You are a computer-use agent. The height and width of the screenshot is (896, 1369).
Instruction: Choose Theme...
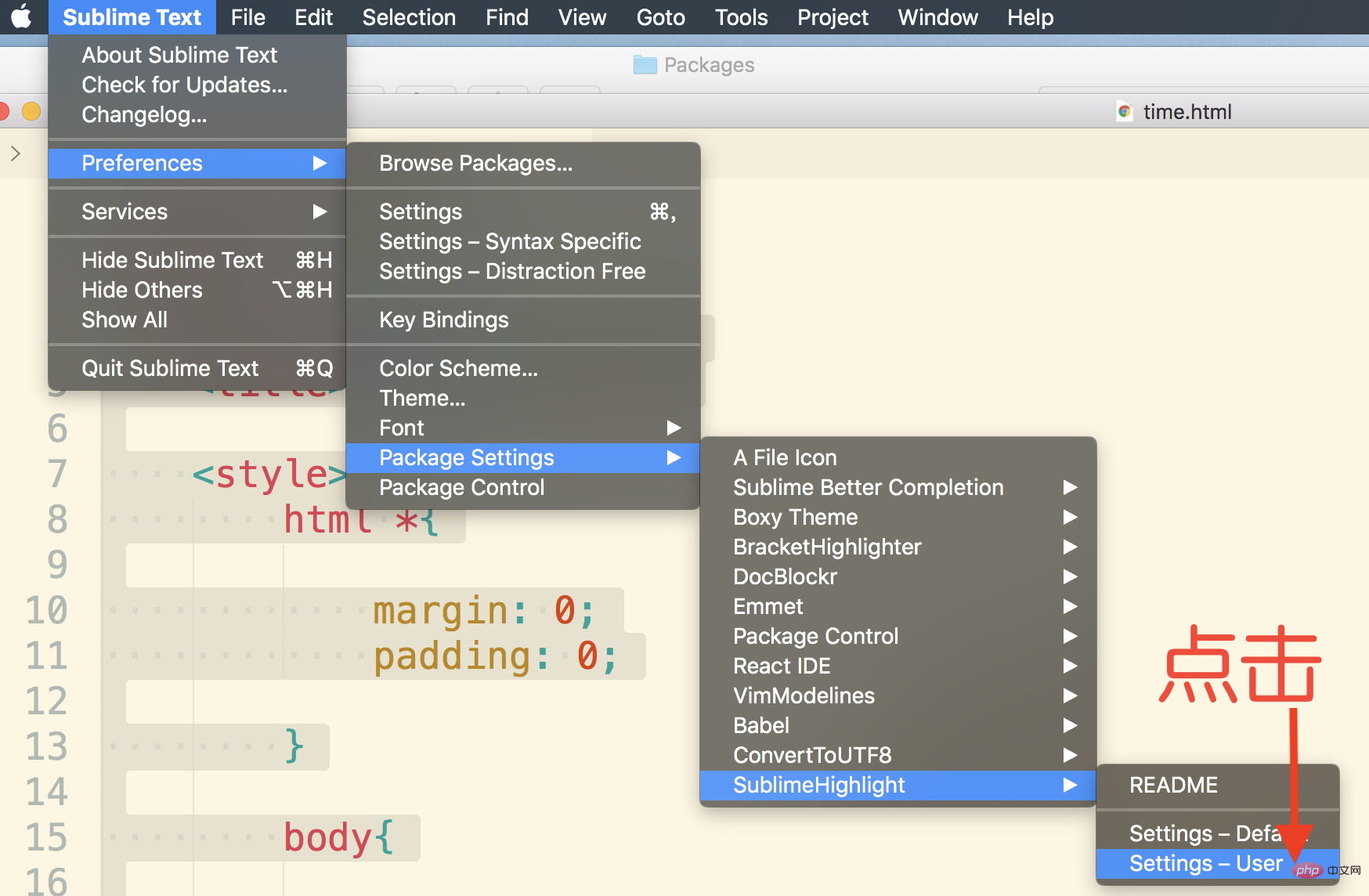tap(523, 398)
